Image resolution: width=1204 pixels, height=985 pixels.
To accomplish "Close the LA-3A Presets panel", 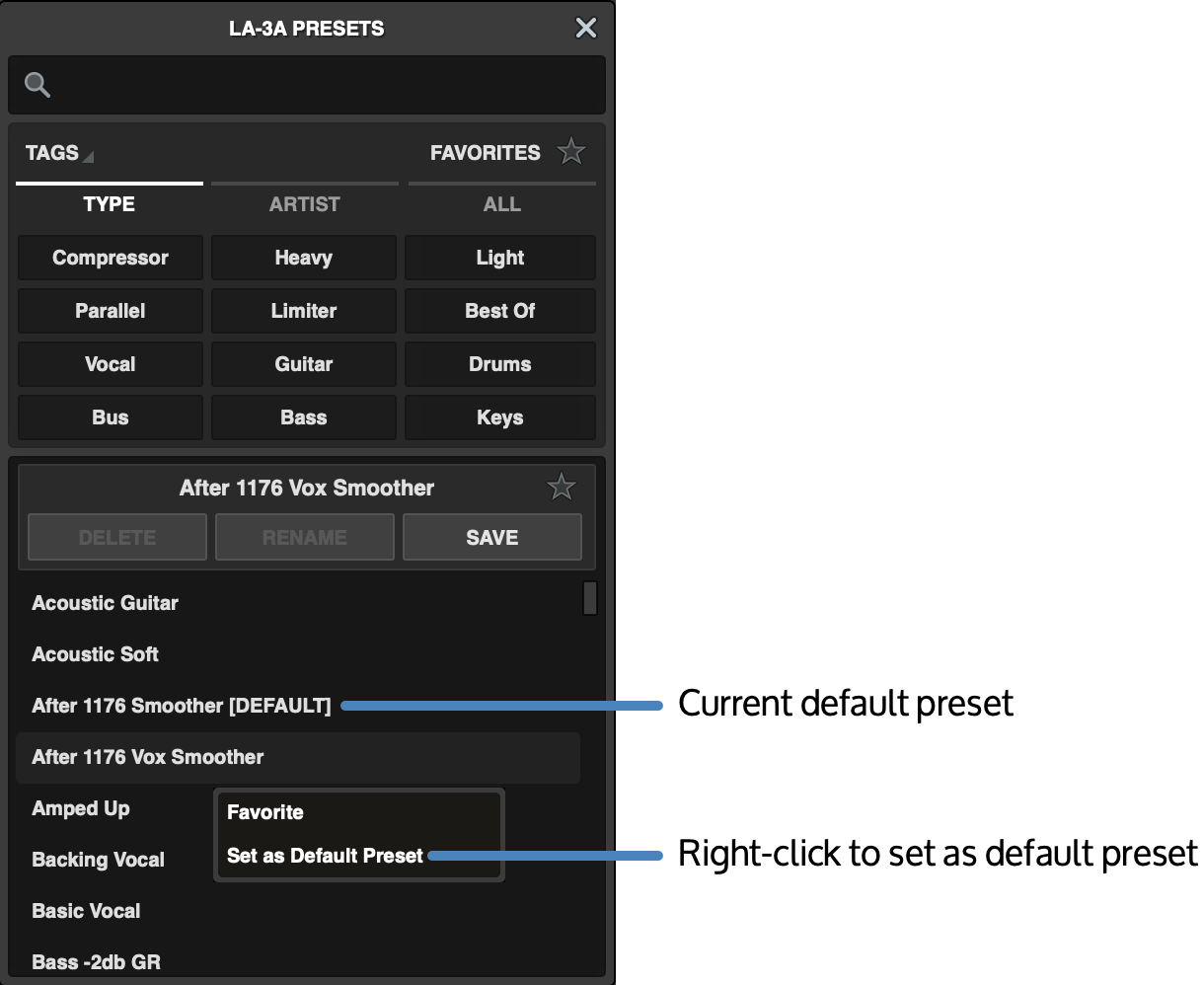I will pyautogui.click(x=586, y=28).
